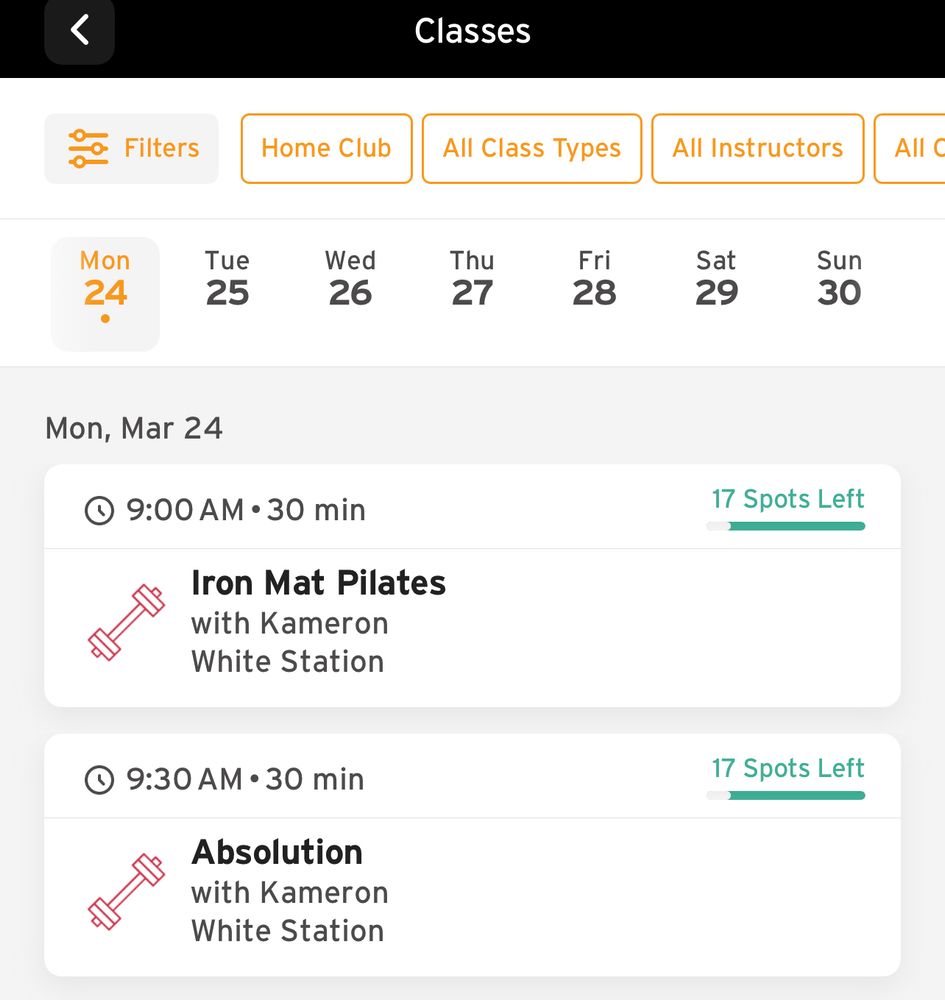Open the All Class Types filter

[x=532, y=149]
